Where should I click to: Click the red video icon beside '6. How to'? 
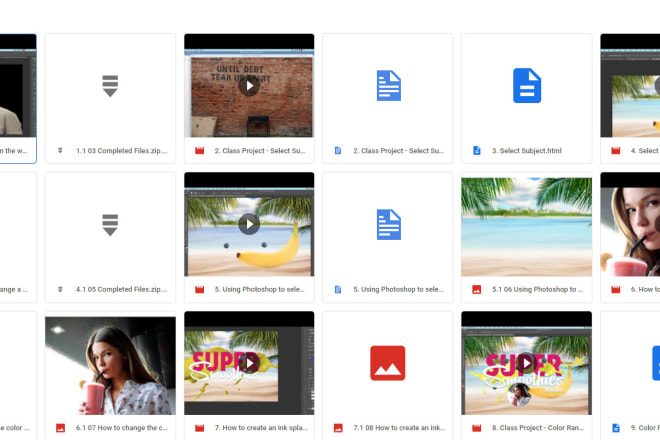click(615, 289)
